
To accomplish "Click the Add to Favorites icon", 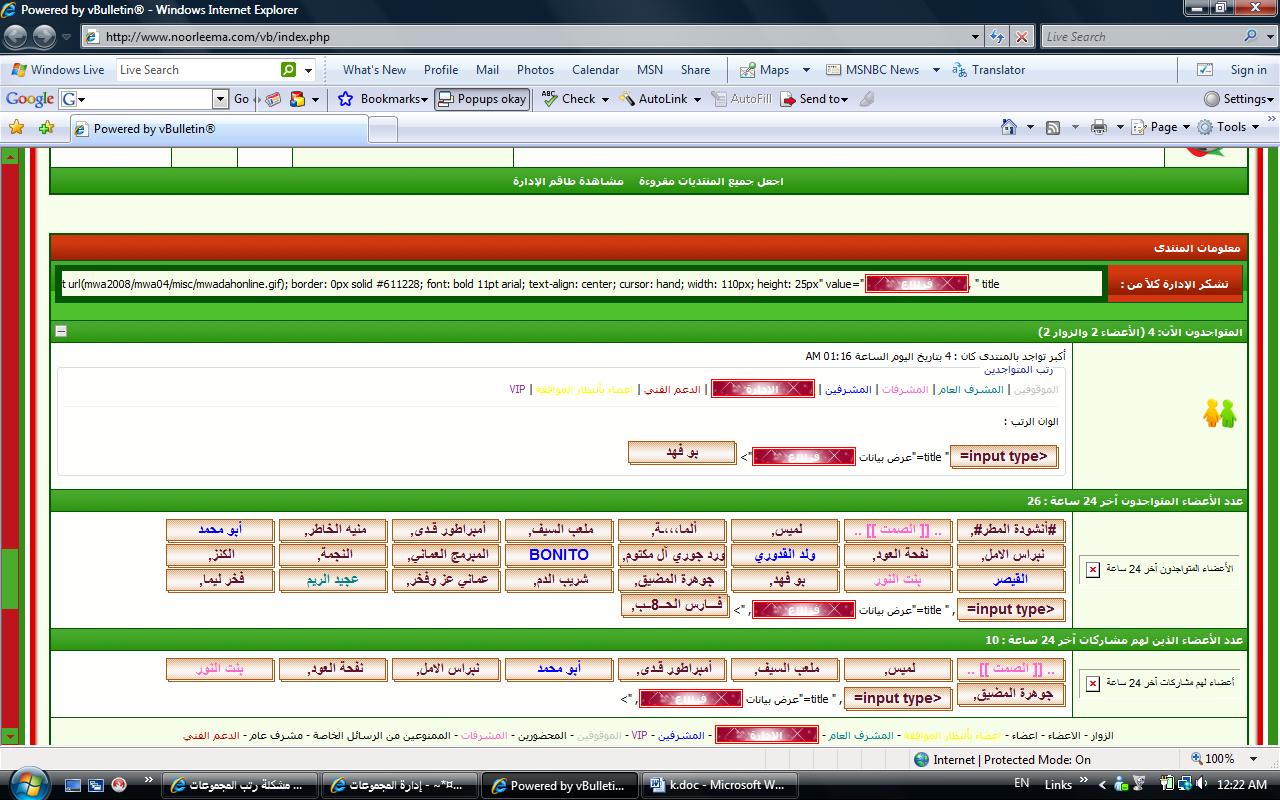I will pos(46,127).
